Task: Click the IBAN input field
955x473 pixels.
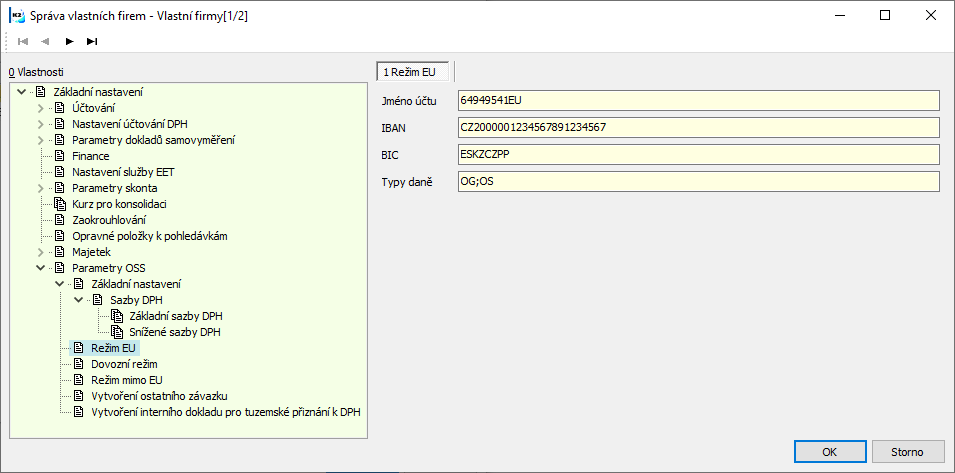Action: coord(699,127)
